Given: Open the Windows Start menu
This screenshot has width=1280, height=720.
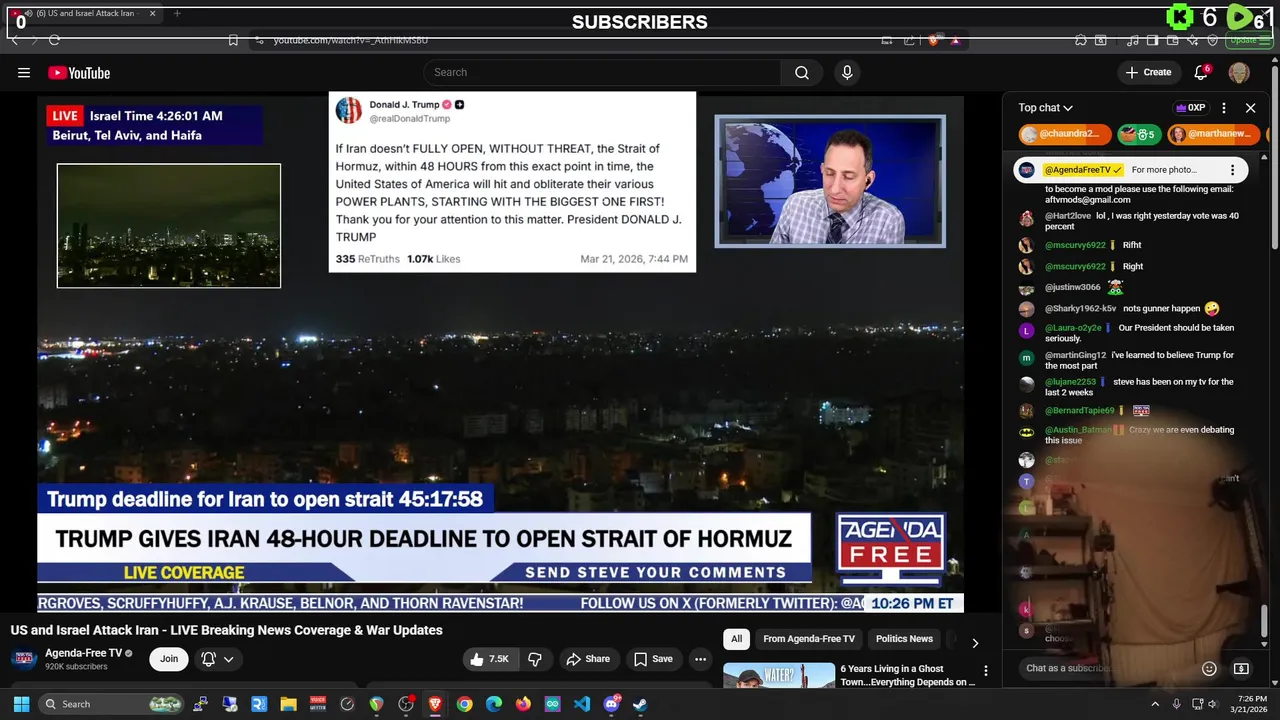Looking at the screenshot, I should pyautogui.click(x=21, y=704).
